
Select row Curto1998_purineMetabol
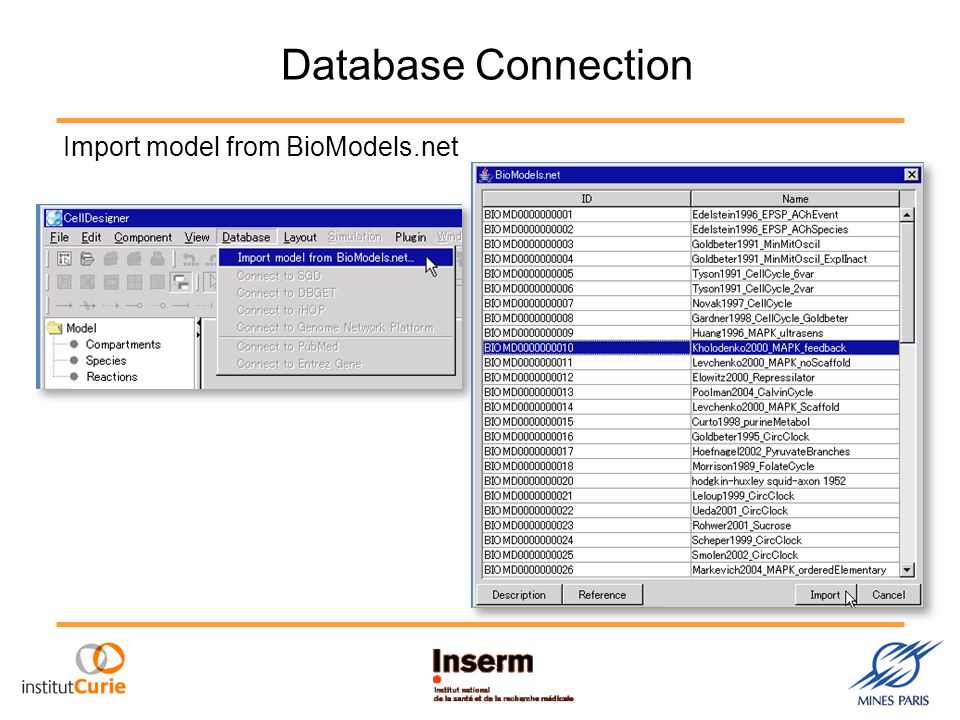click(691, 422)
